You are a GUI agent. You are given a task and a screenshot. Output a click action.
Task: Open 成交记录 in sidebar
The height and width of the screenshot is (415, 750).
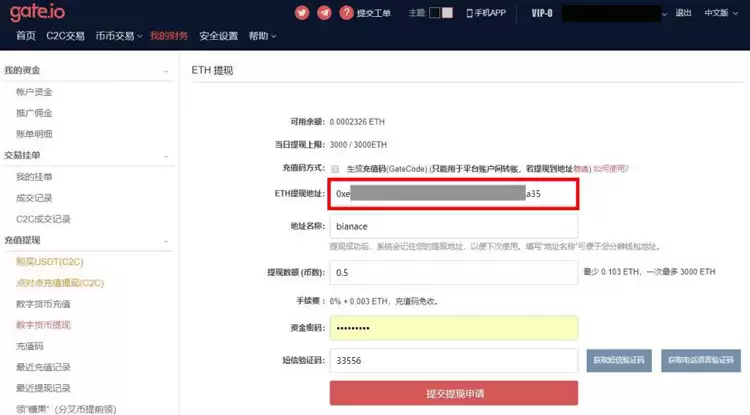(34, 198)
